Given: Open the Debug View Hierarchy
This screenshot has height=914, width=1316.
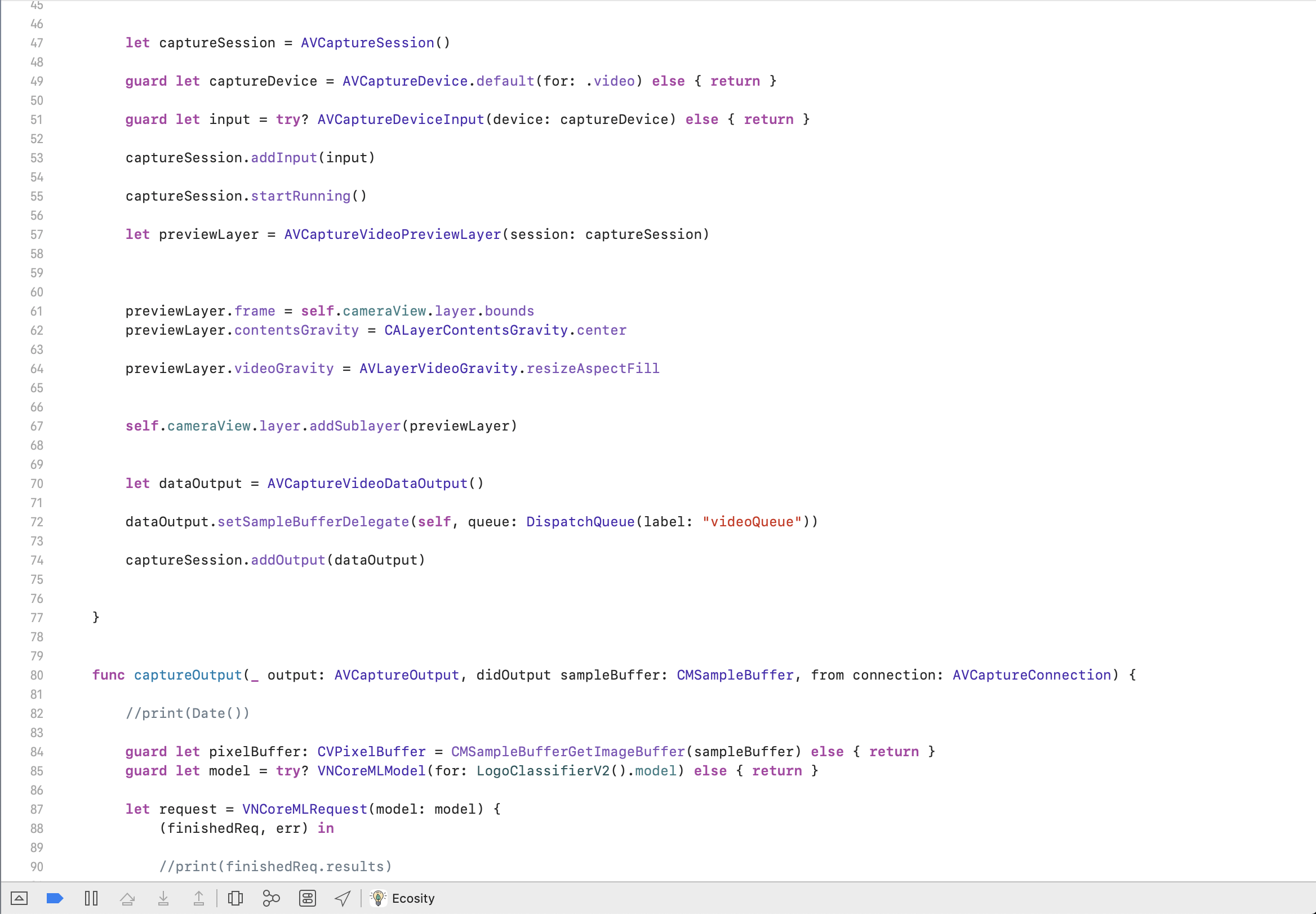Looking at the screenshot, I should 235,898.
